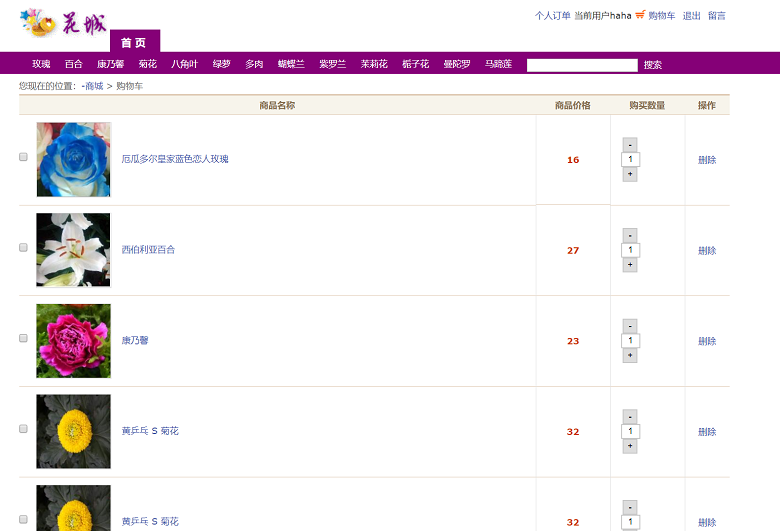Click the price 27 of 西伯利亚百合

573,250
